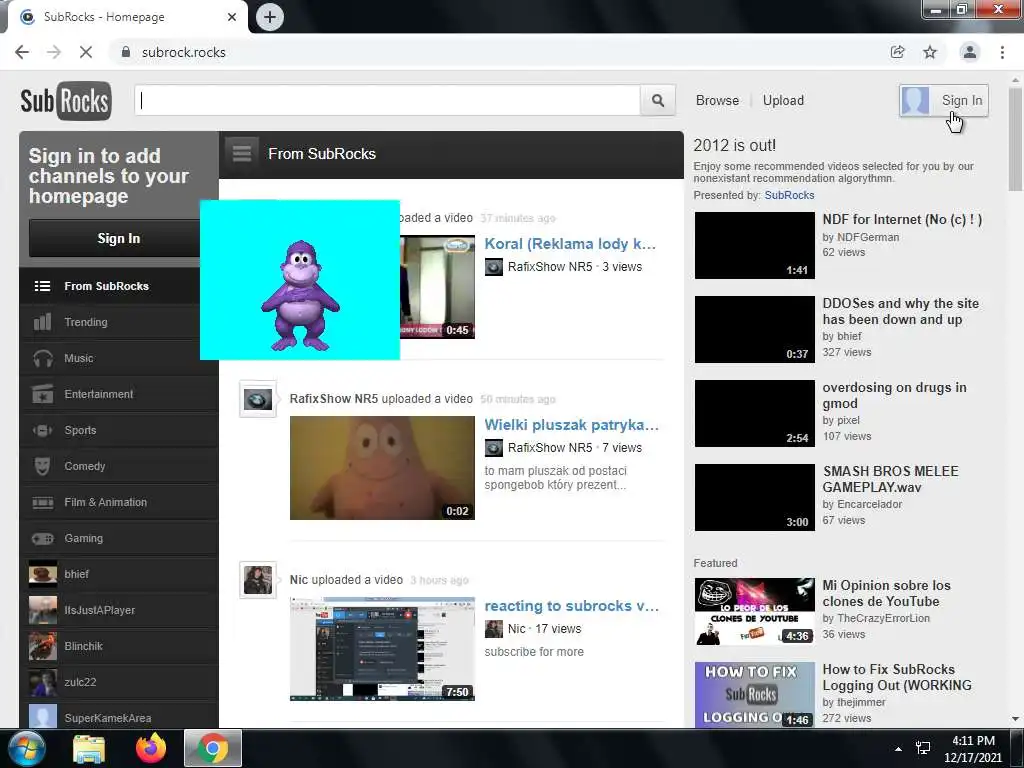Click the sidebar Sign In button
This screenshot has height=768, width=1024.
click(115, 238)
